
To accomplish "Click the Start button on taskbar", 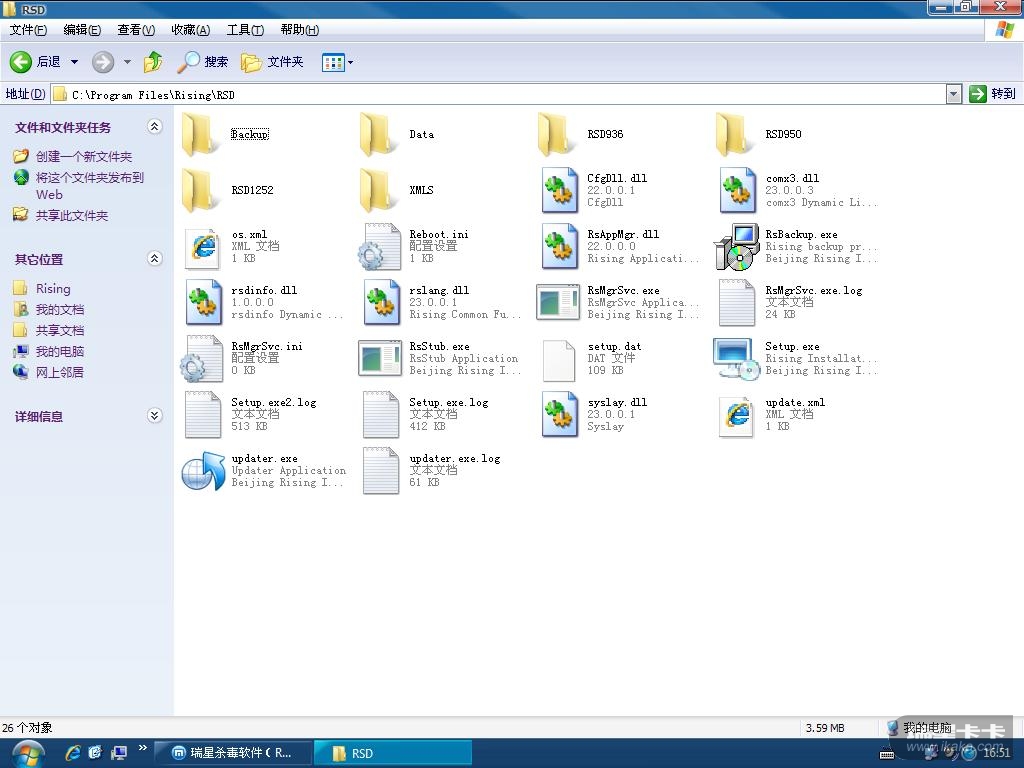I will pos(27,754).
